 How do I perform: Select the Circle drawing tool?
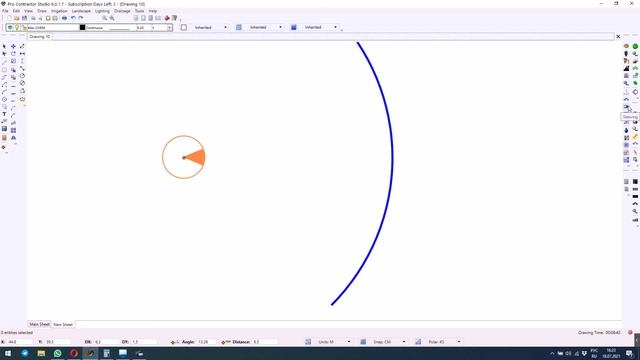(x=4, y=99)
